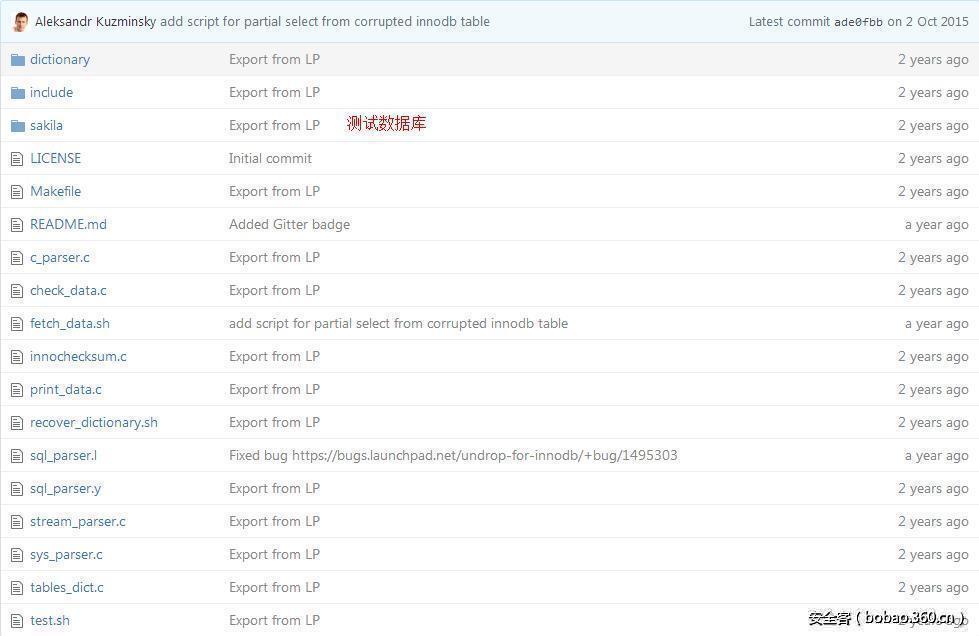Click the file icon beside Makefile

pyautogui.click(x=17, y=191)
